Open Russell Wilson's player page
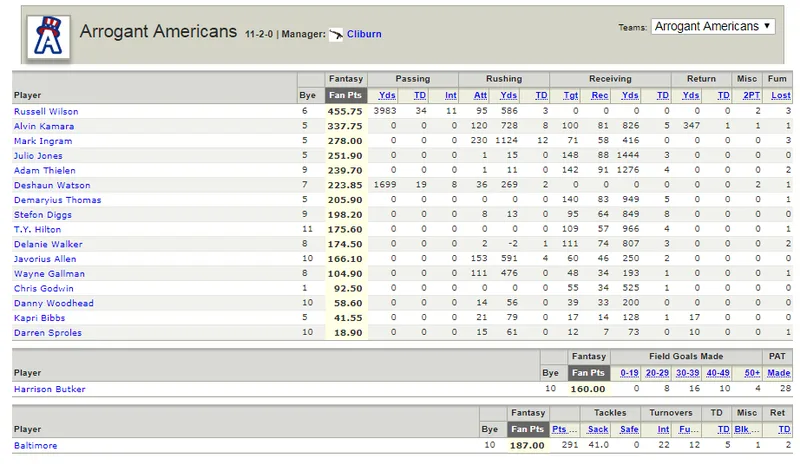 [x=46, y=111]
